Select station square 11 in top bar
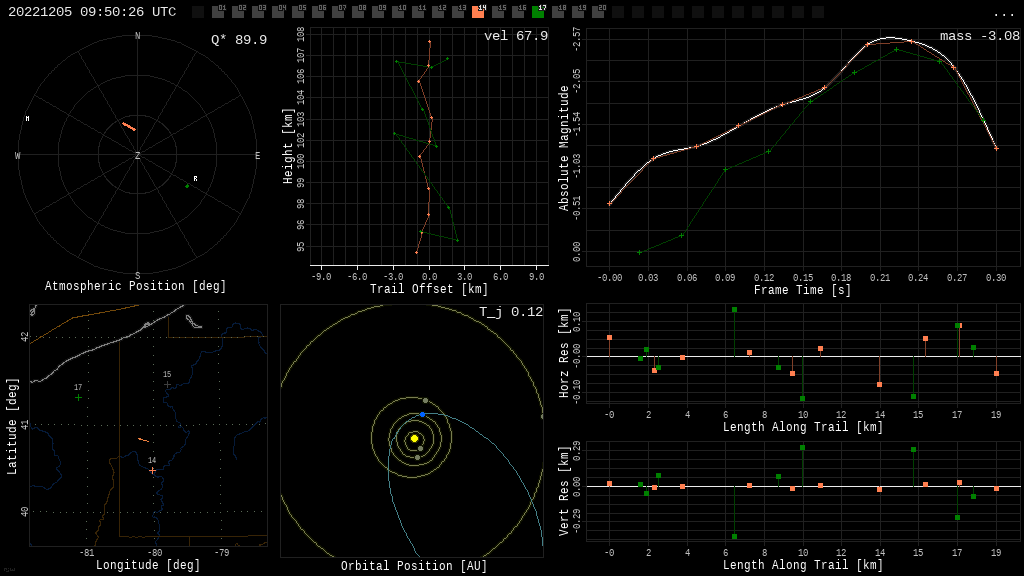 click(x=418, y=12)
